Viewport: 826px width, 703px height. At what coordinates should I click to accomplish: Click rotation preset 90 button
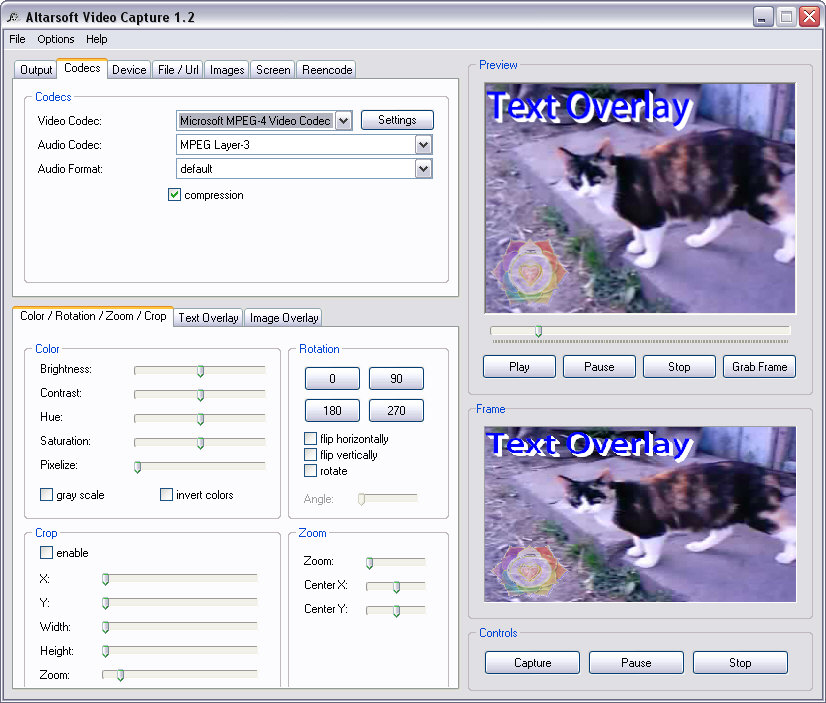pos(396,379)
